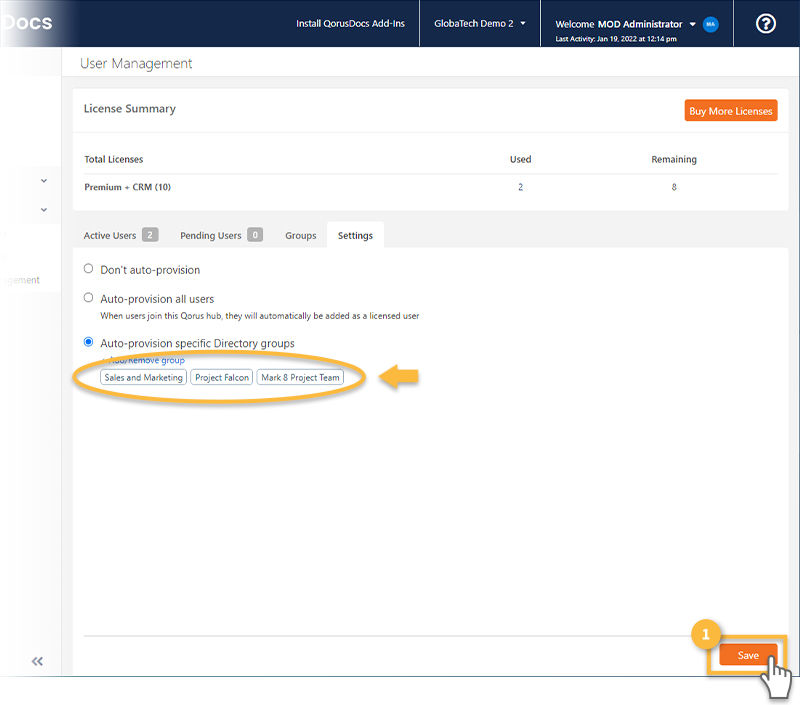Select the Project Falcon group tag
The image size is (800, 705).
[x=222, y=378]
